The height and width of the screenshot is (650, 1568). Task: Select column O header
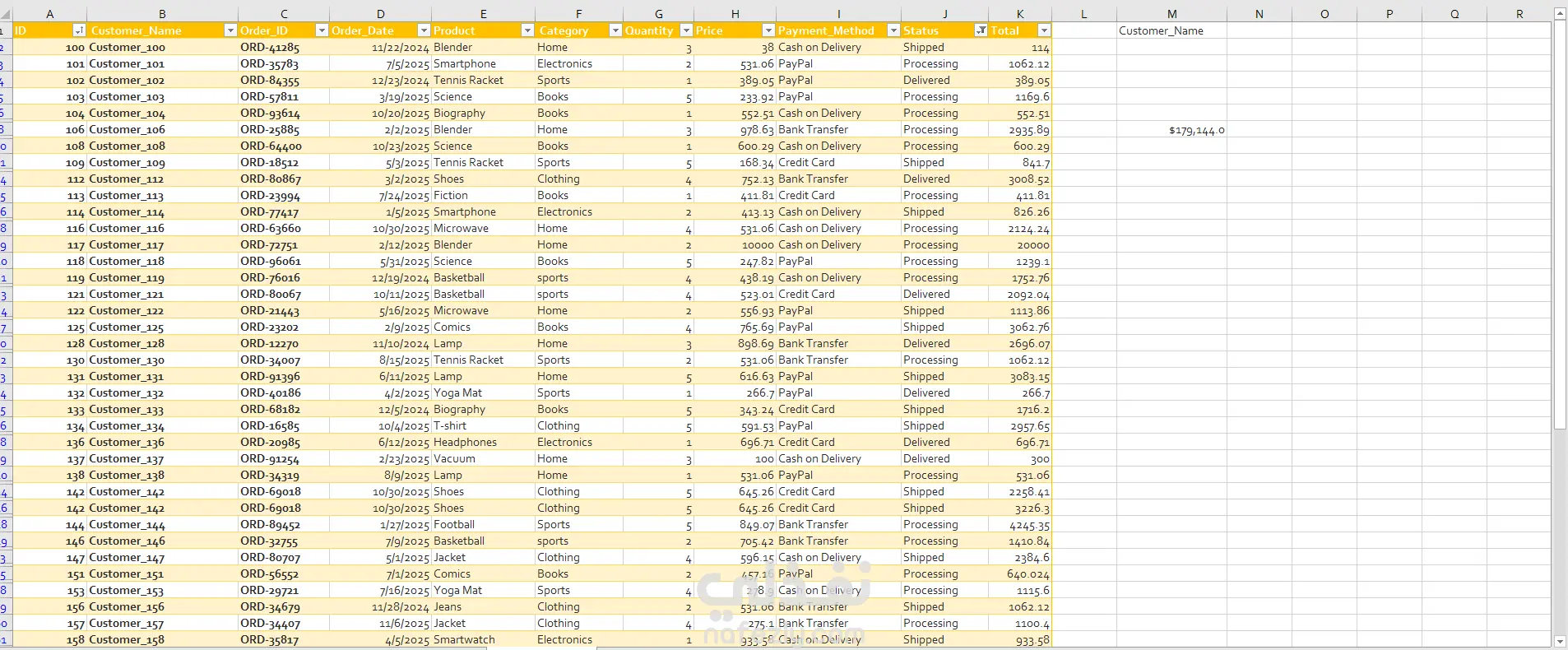pyautogui.click(x=1324, y=14)
